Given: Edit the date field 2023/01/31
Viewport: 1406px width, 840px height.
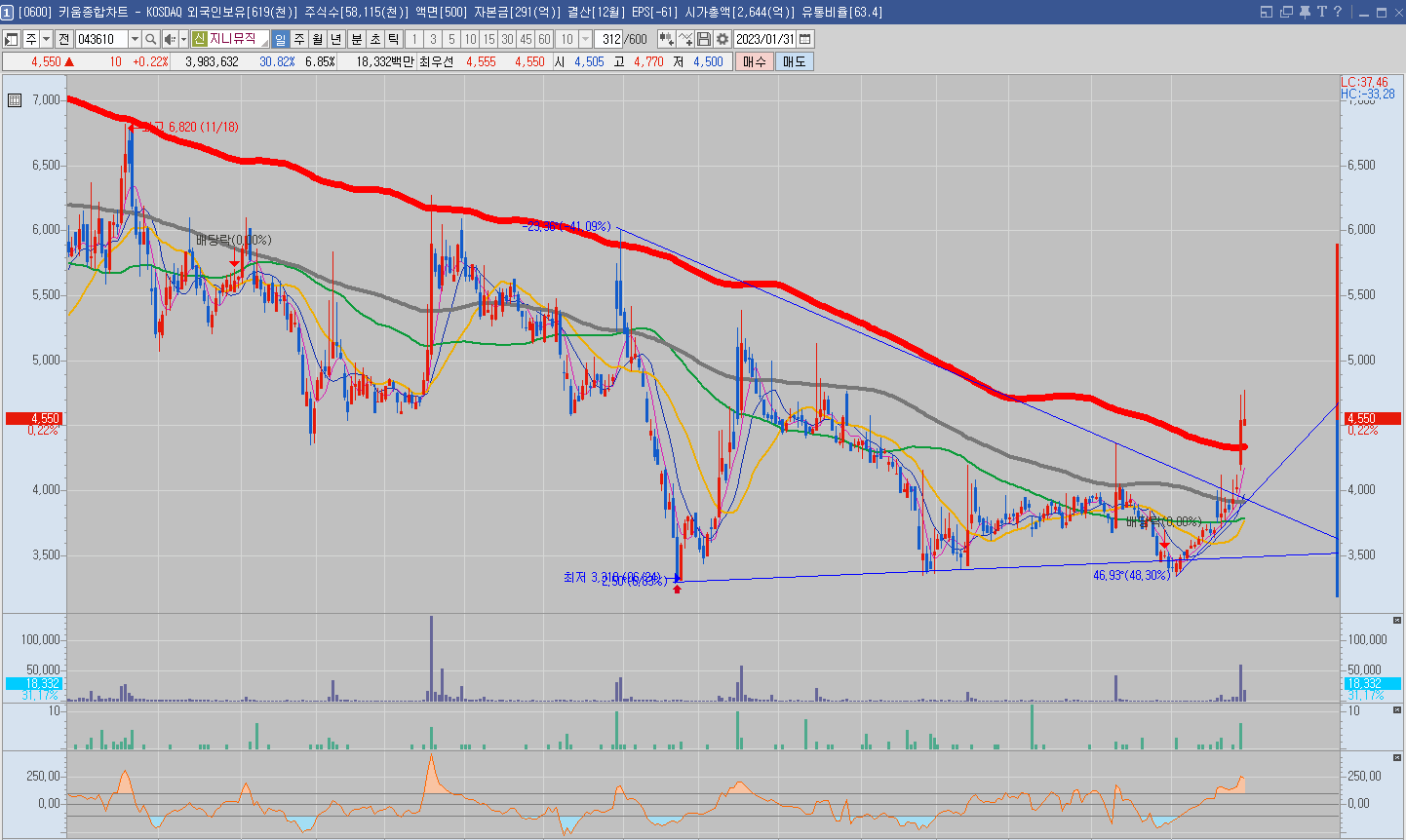Looking at the screenshot, I should (765, 39).
